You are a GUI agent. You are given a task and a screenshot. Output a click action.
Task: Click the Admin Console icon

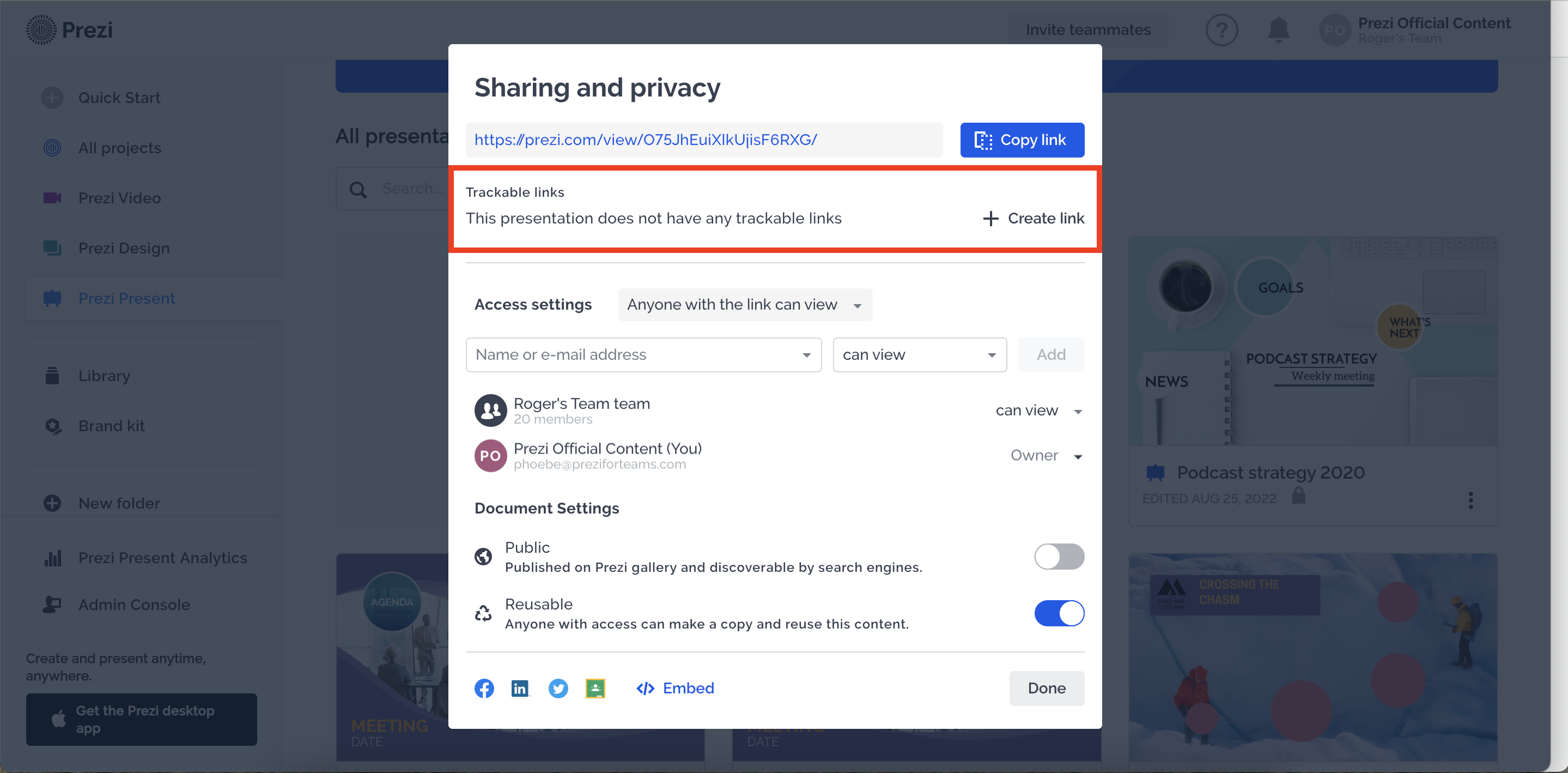point(52,604)
